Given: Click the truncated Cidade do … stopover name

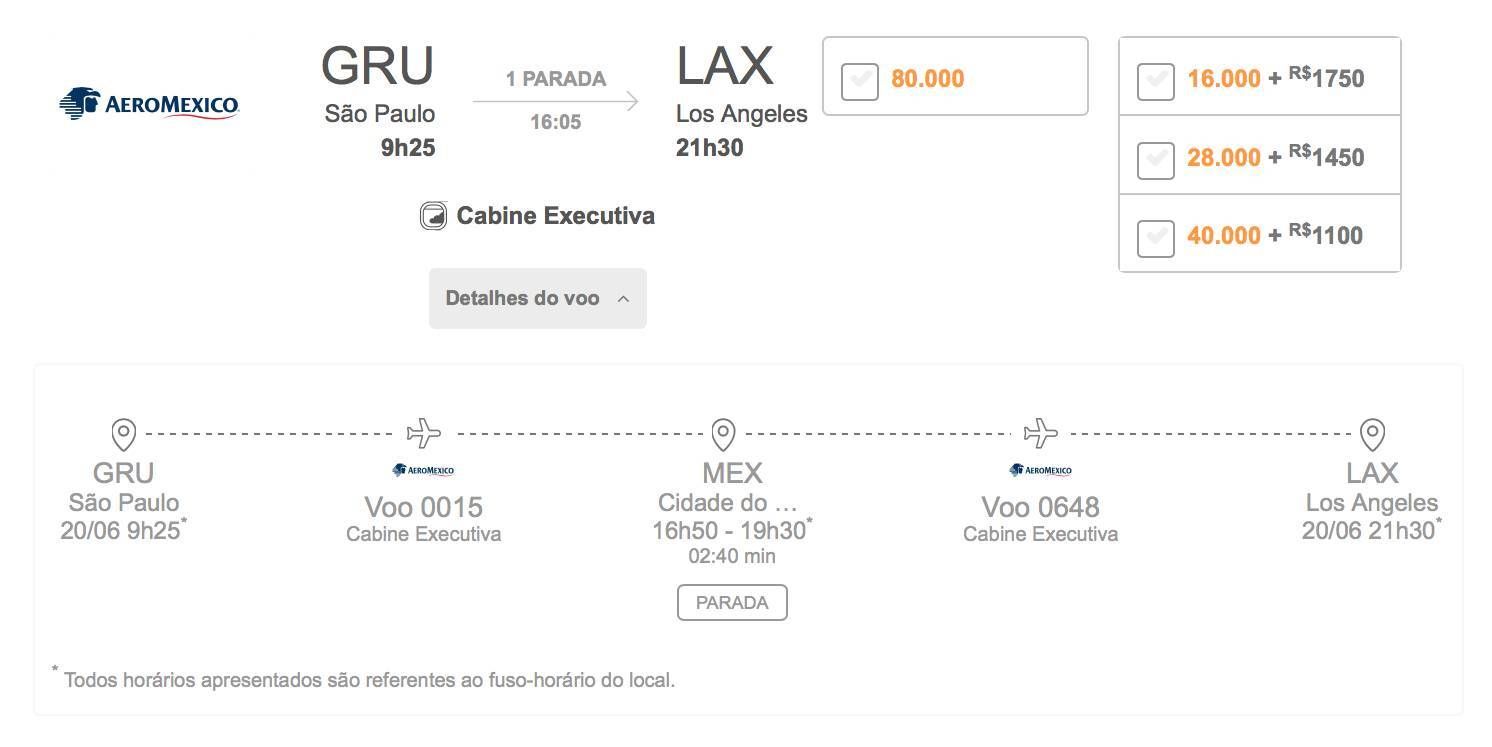Looking at the screenshot, I should click(x=728, y=503).
